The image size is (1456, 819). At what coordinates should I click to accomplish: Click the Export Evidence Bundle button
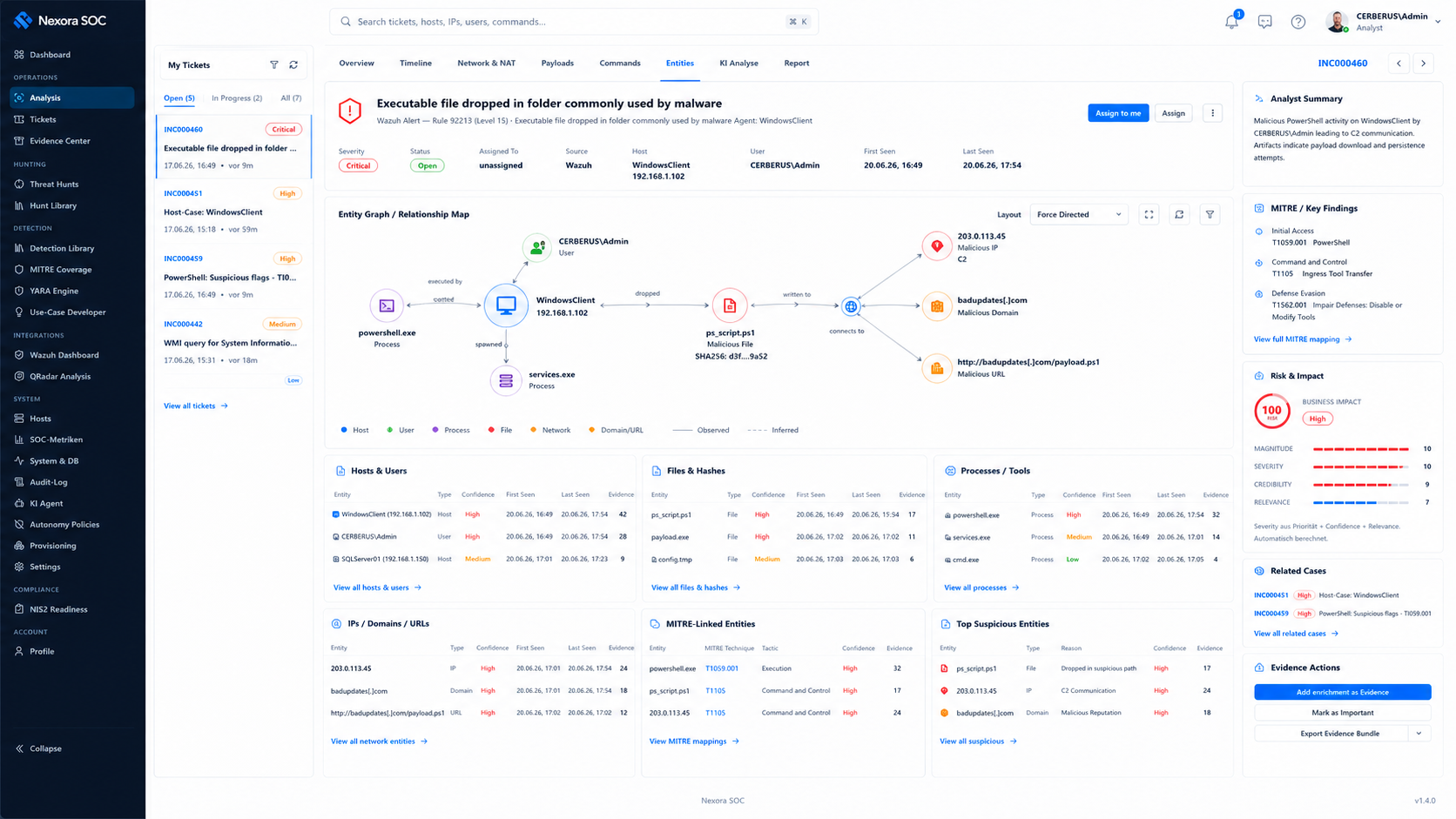[1331, 734]
